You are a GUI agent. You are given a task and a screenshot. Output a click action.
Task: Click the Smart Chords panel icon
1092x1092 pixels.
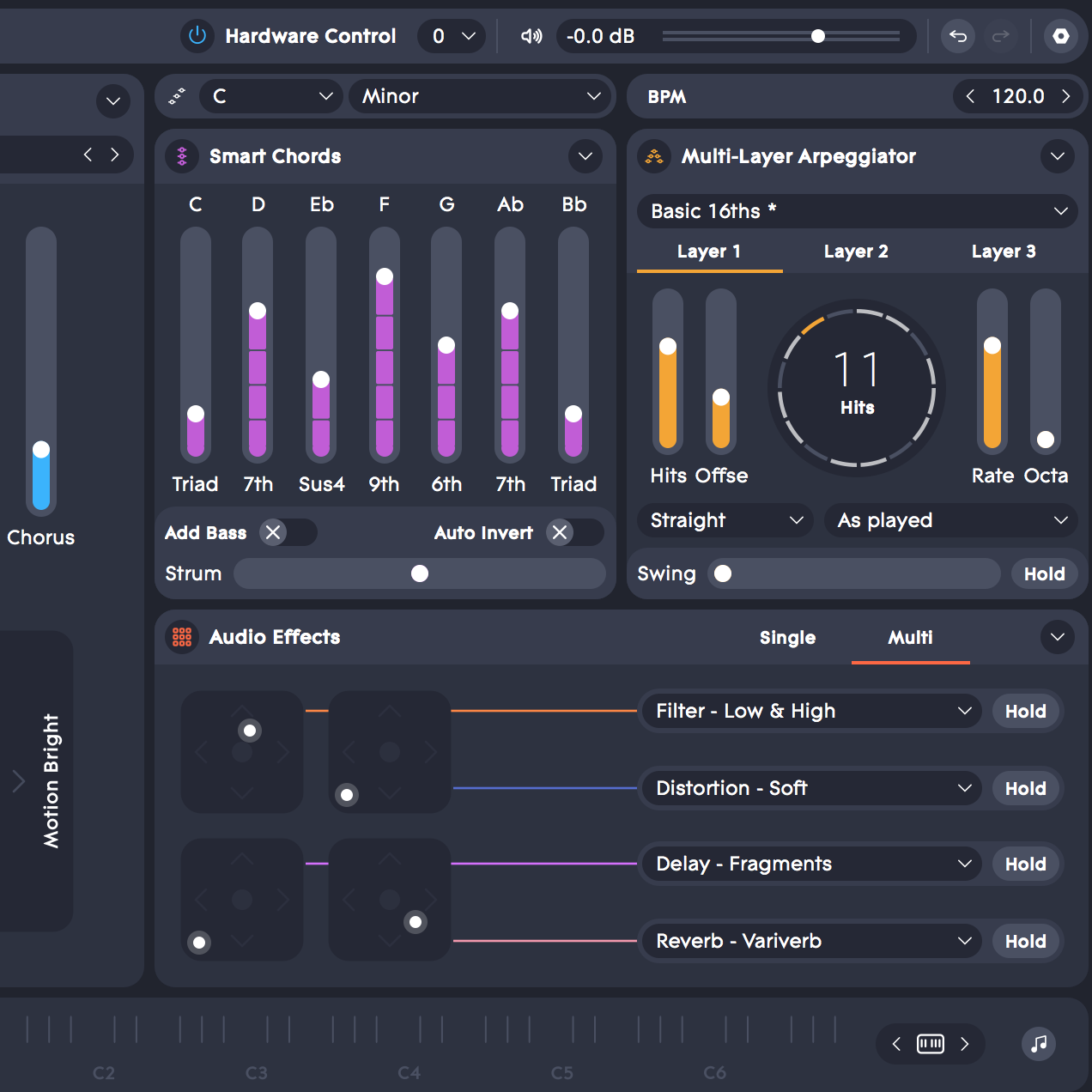(182, 156)
